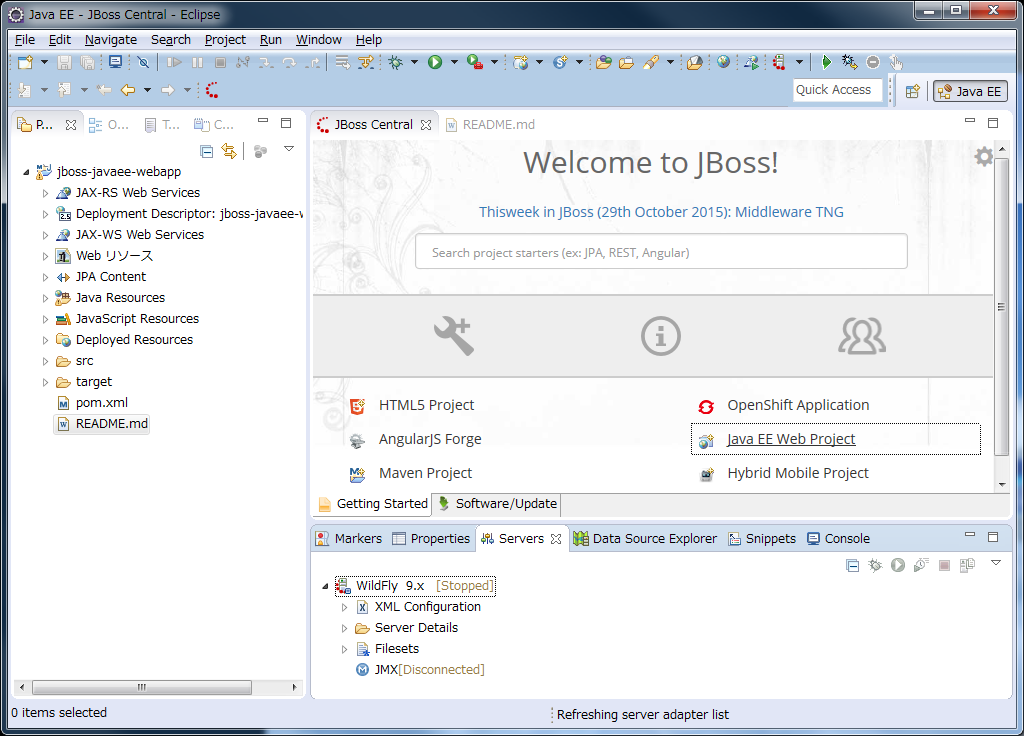Open the Window menu

[x=319, y=40]
